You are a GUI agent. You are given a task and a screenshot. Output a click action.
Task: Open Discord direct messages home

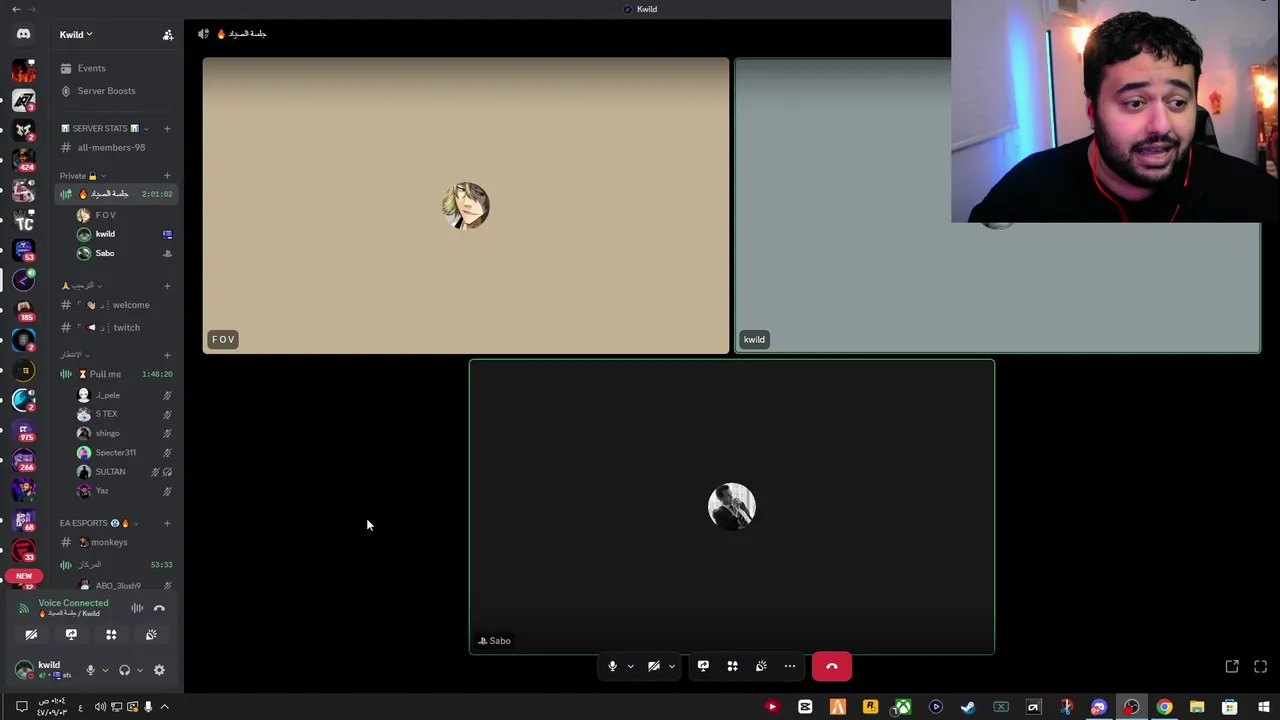coord(23,34)
